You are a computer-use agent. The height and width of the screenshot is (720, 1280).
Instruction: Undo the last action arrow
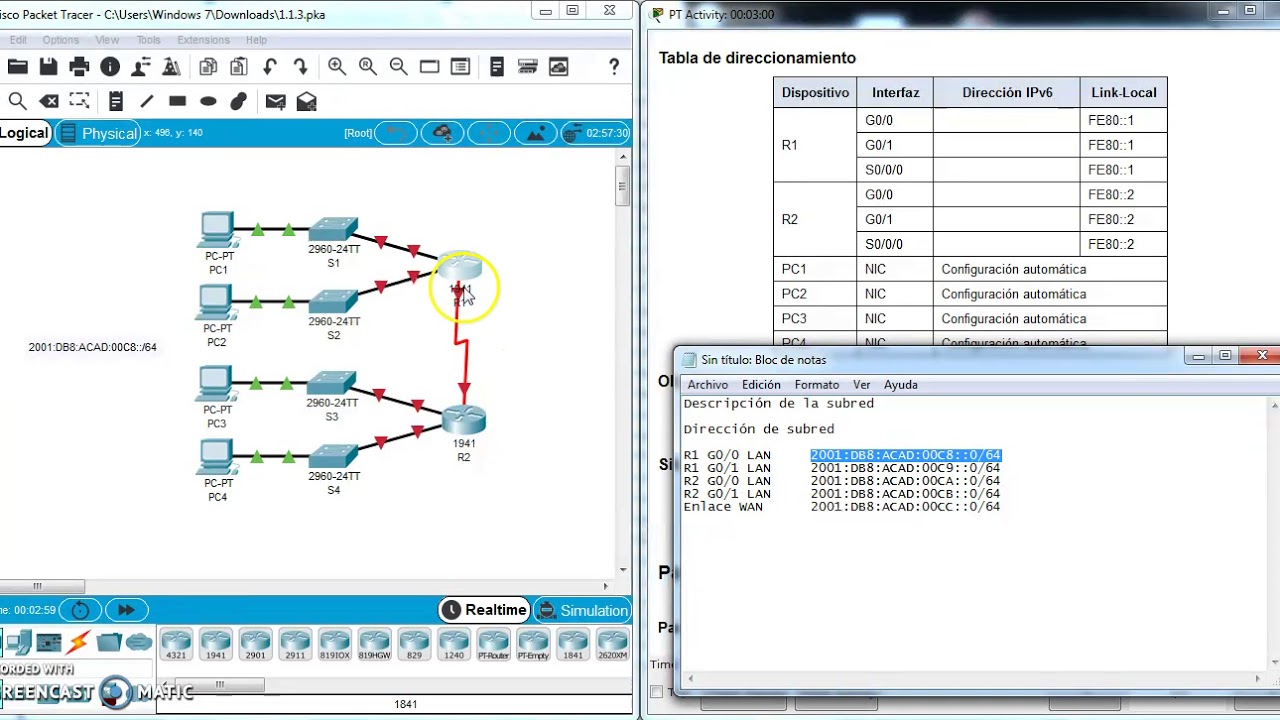270,67
